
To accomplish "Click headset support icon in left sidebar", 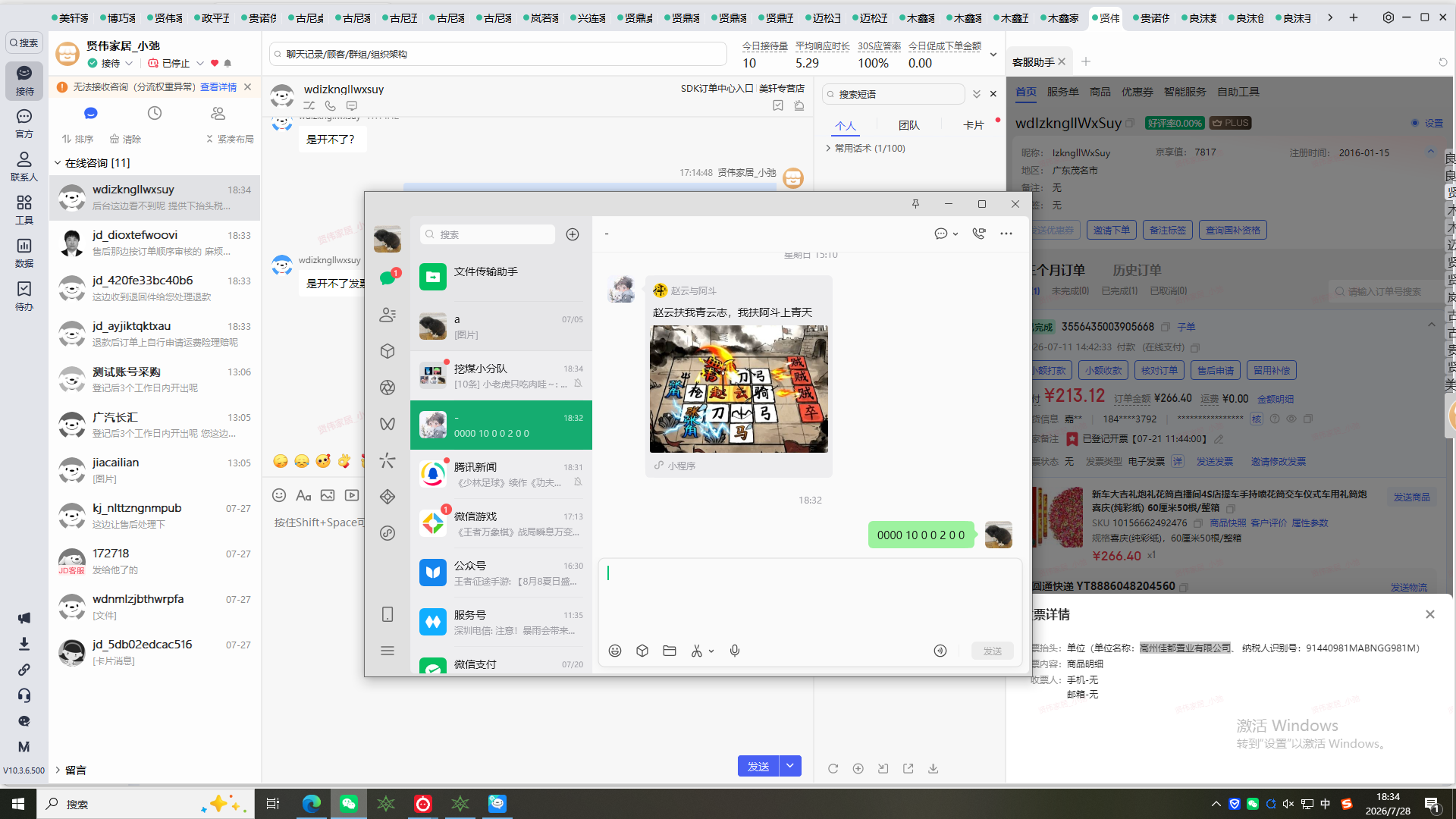I will [24, 695].
